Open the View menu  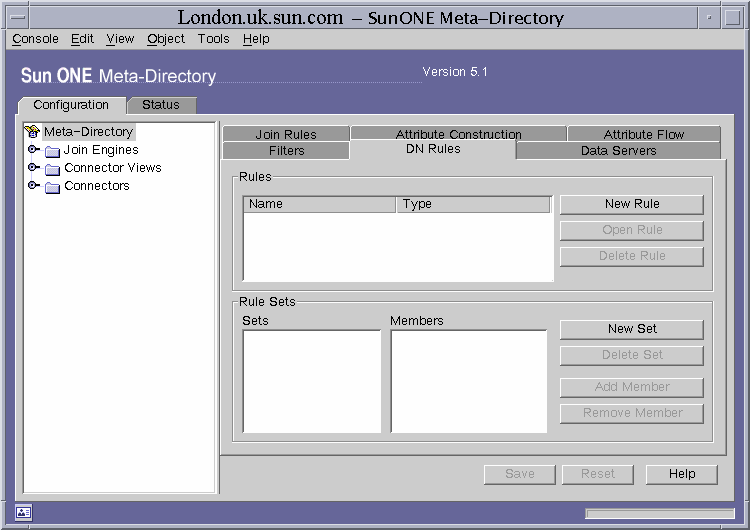[x=120, y=39]
